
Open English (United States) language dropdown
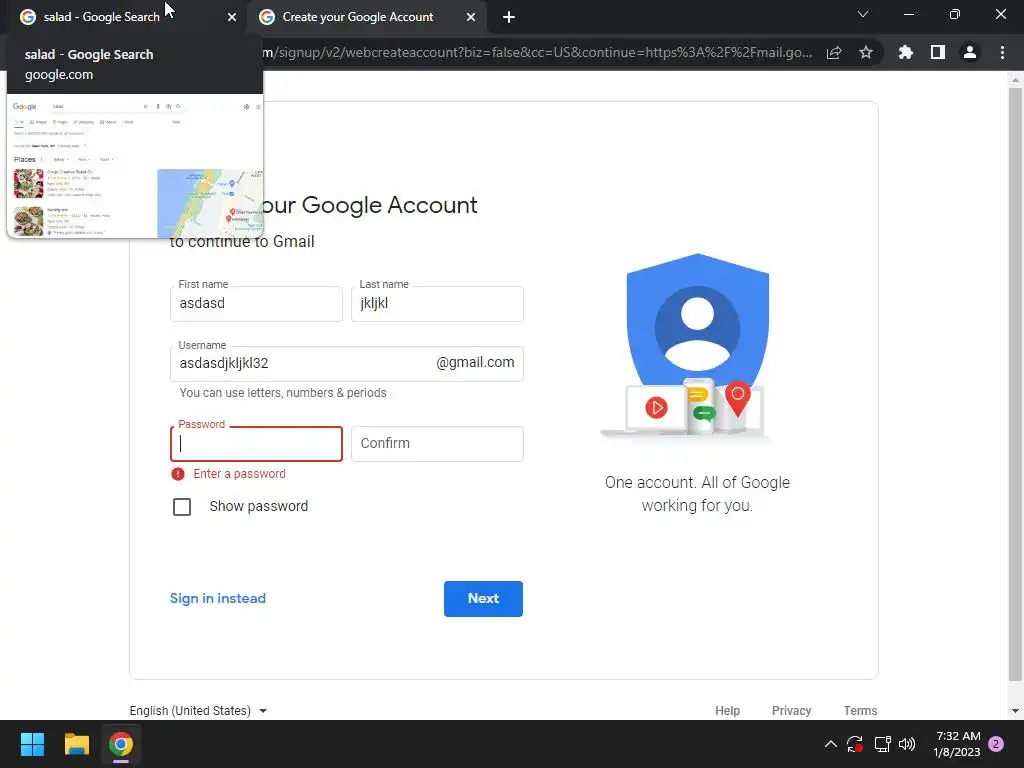point(199,711)
